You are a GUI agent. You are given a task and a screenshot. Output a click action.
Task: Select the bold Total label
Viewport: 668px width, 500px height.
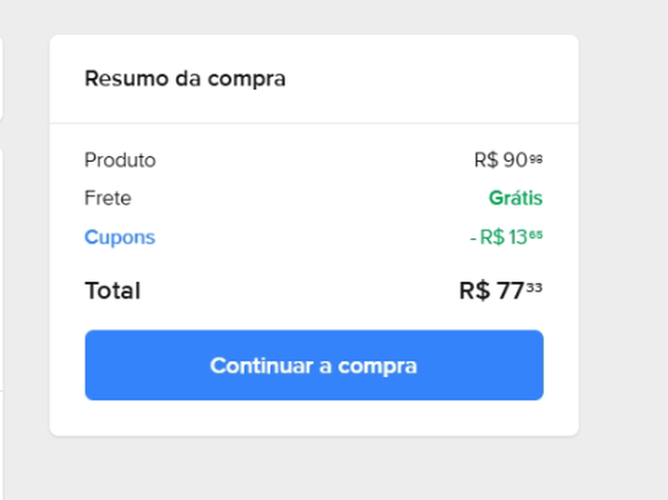point(112,291)
